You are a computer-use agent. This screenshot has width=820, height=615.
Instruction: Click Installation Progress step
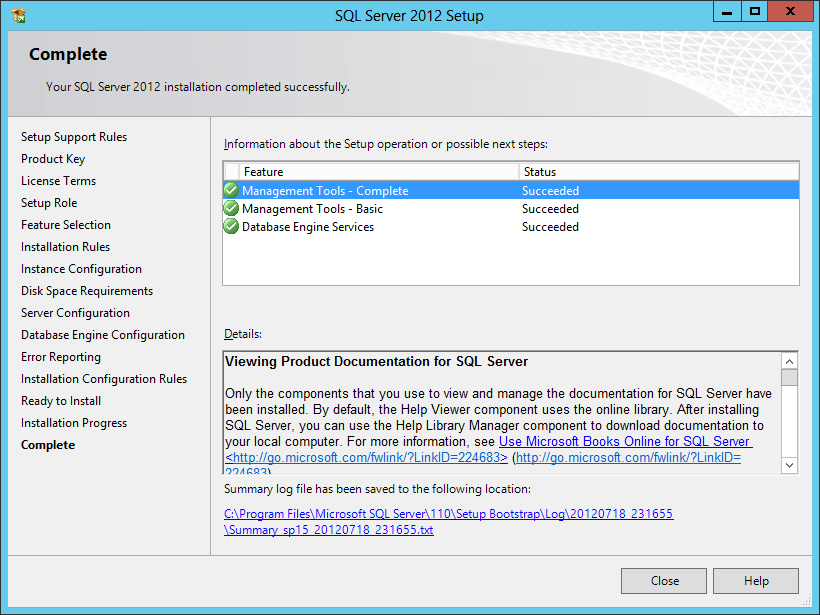coord(74,423)
